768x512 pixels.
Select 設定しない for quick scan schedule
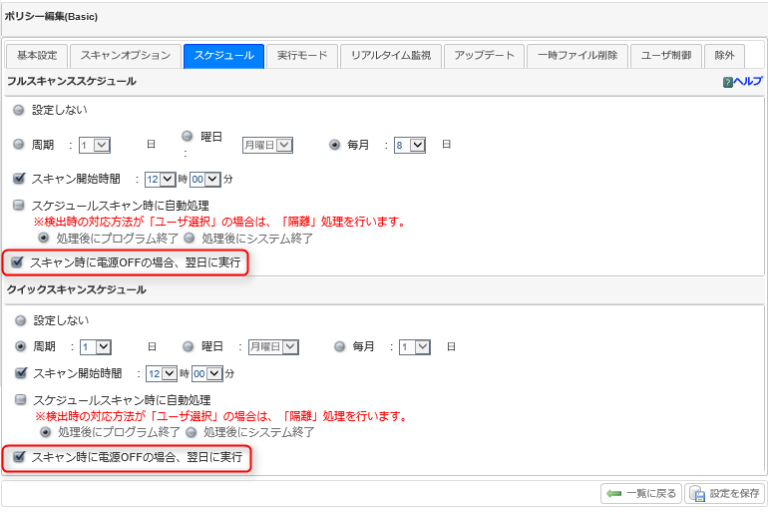(21, 321)
